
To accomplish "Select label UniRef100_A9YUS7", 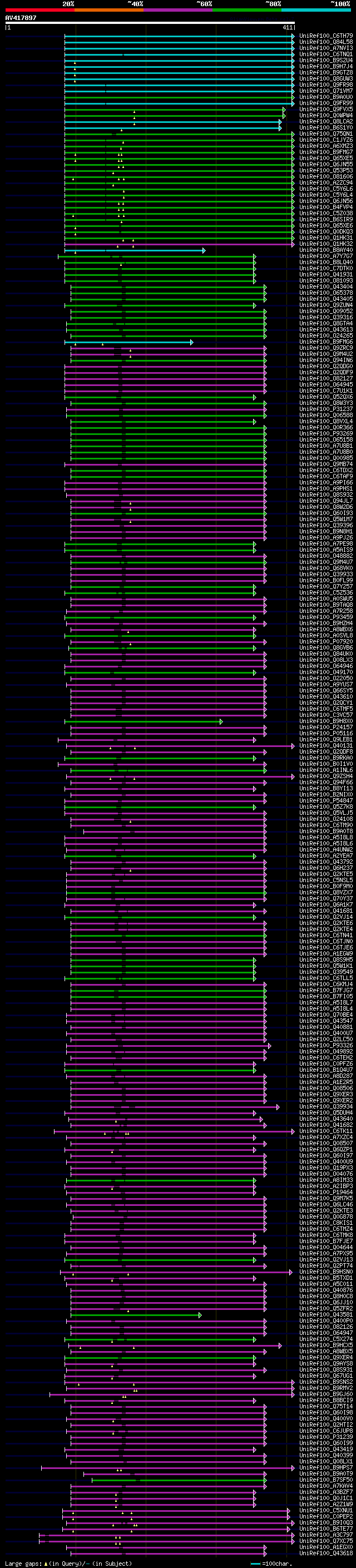I will click(325, 685).
